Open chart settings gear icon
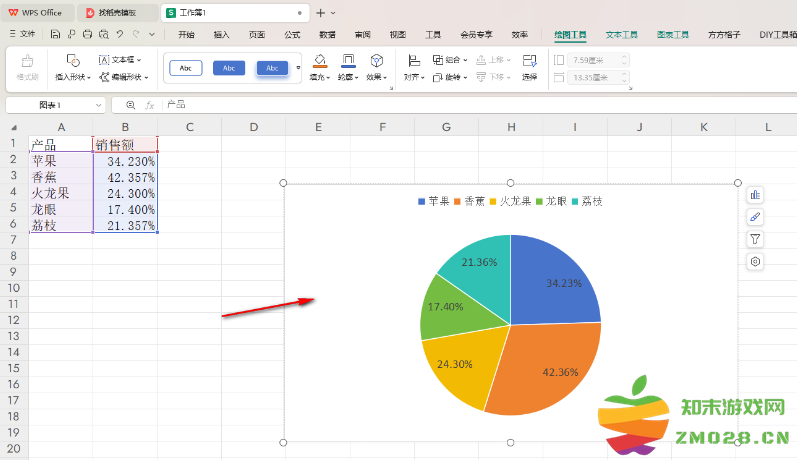797x461 pixels. coord(756,261)
